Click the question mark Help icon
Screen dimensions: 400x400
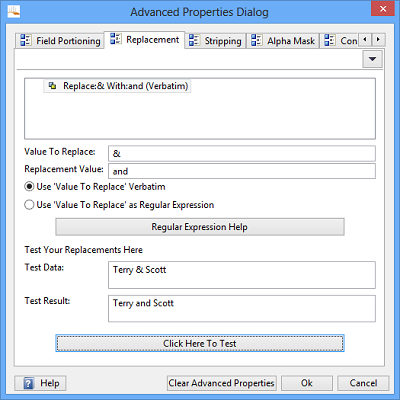(29, 383)
